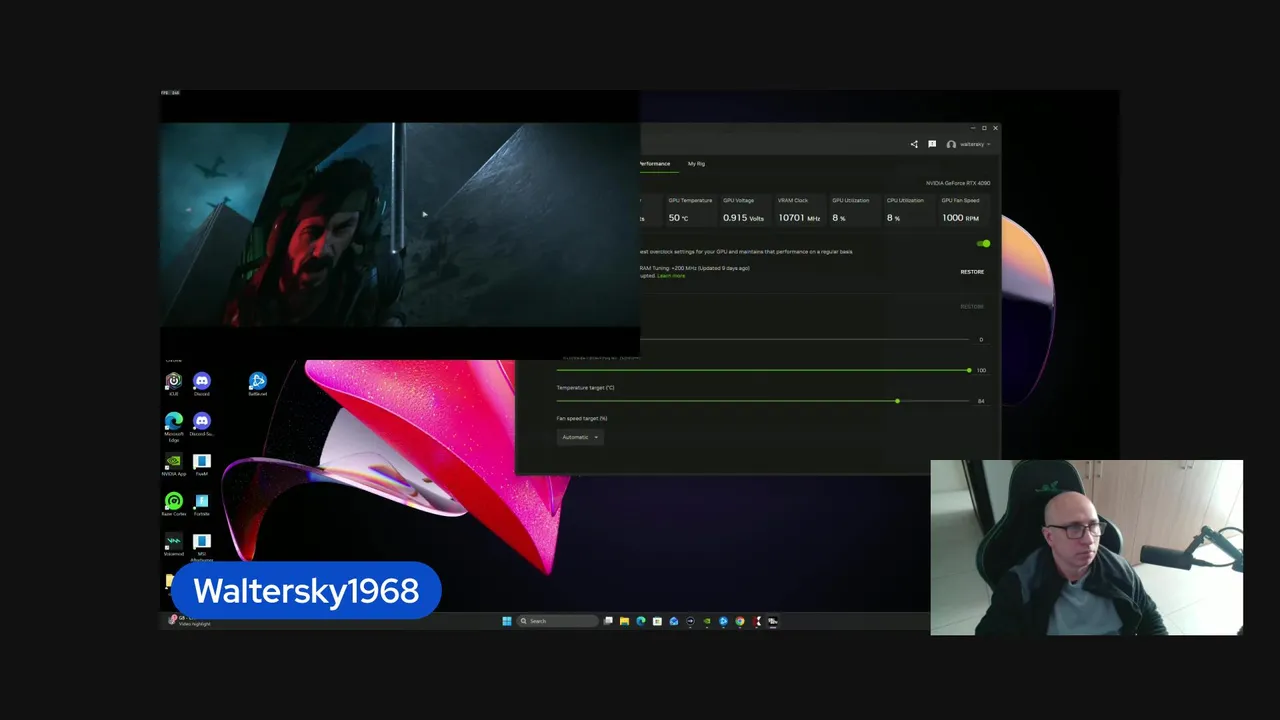Click the upper RESTORE button
The height and width of the screenshot is (720, 1280).
tap(972, 272)
